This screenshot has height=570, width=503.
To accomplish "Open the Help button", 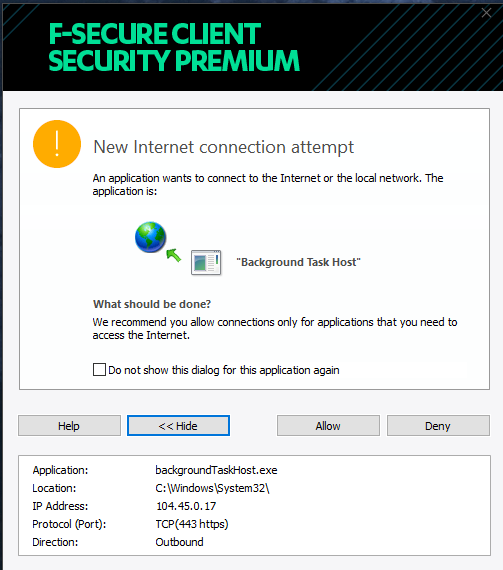I will click(x=69, y=425).
